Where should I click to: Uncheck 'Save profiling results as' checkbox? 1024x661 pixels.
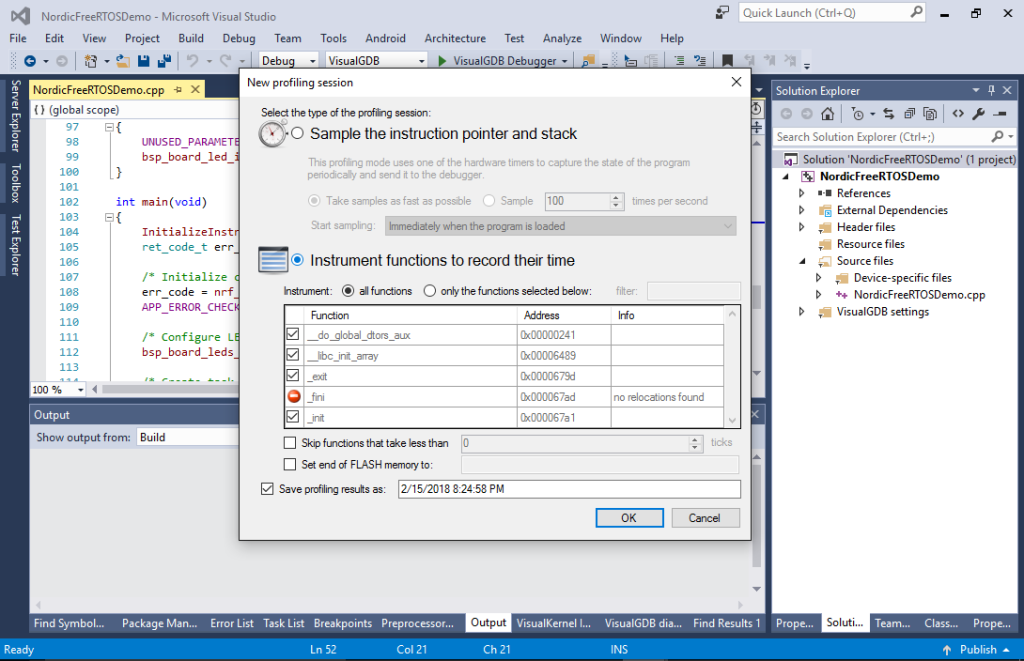click(x=267, y=489)
